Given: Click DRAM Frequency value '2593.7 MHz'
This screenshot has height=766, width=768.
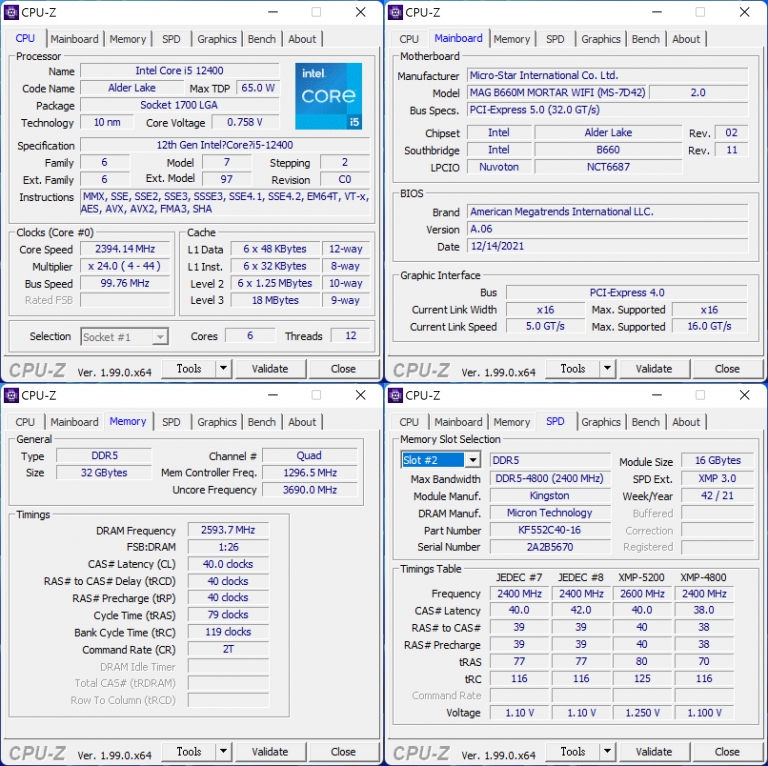Looking at the screenshot, I should click(x=228, y=530).
